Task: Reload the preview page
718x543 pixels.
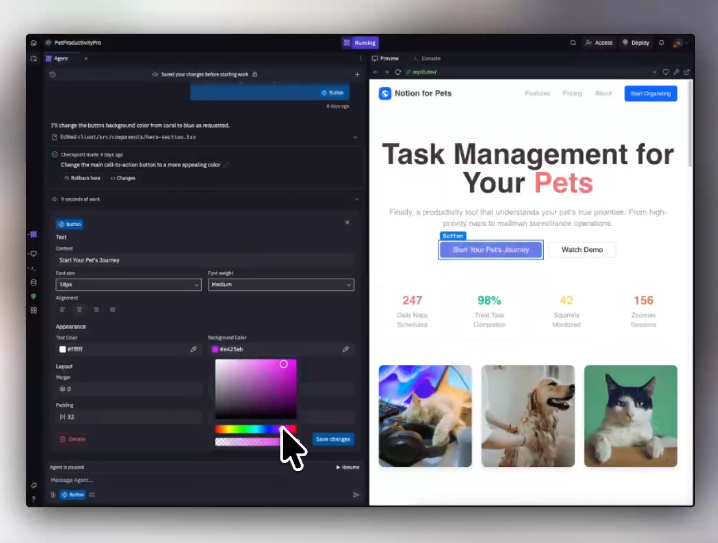Action: point(398,72)
